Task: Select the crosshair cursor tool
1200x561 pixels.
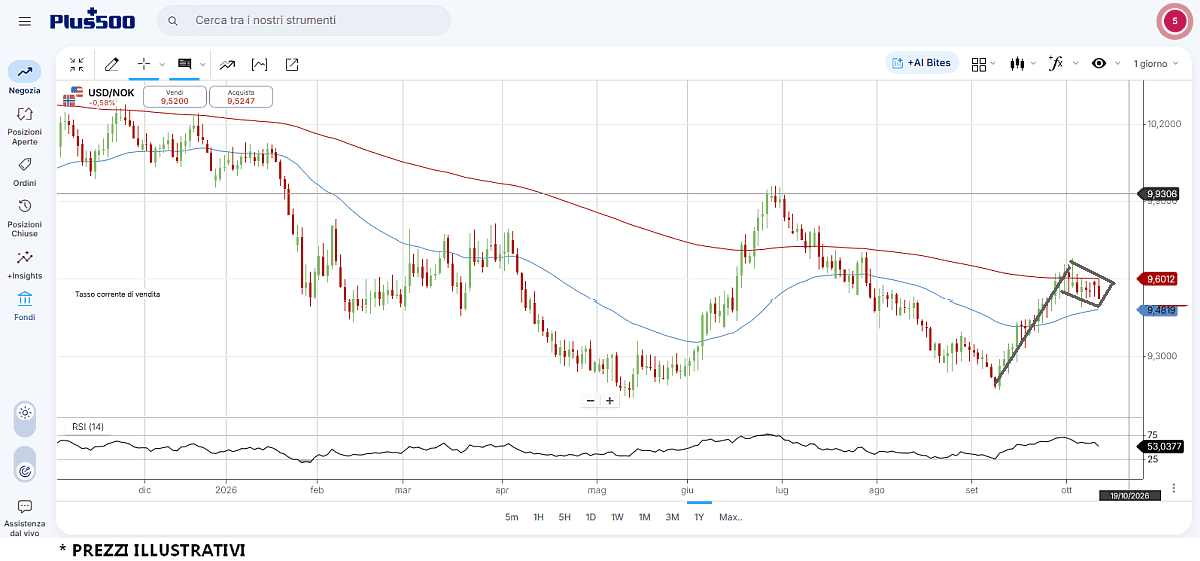Action: [144, 64]
